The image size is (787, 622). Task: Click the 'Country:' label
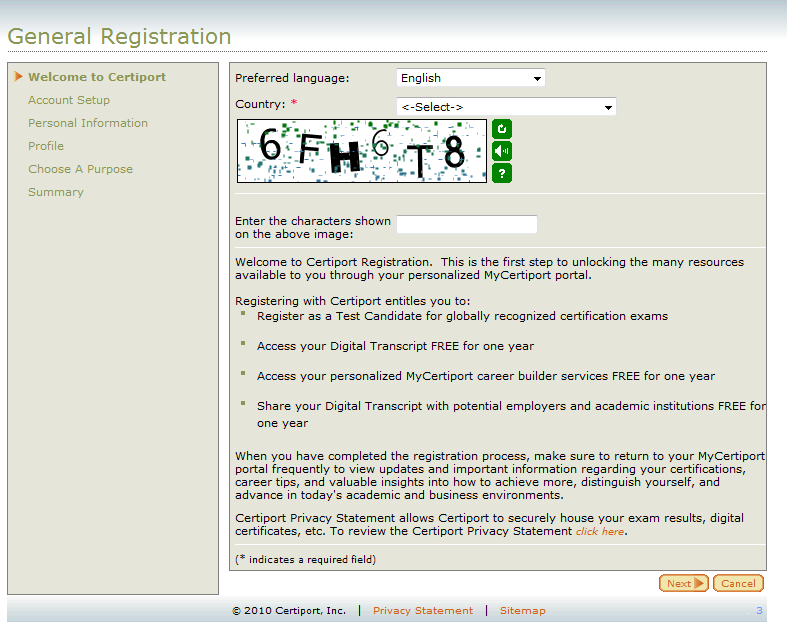pyautogui.click(x=260, y=104)
